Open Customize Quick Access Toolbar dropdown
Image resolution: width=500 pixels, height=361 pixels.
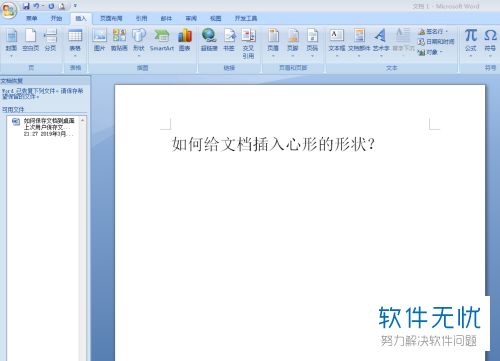click(75, 6)
